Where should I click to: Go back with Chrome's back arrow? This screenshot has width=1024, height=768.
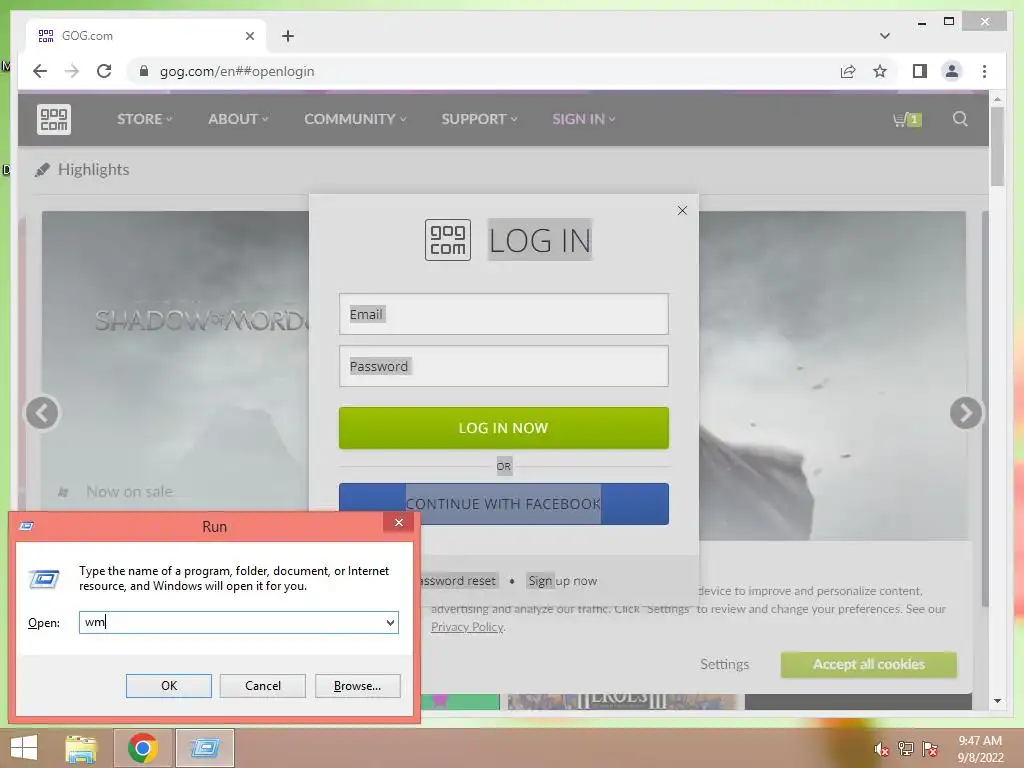coord(40,71)
